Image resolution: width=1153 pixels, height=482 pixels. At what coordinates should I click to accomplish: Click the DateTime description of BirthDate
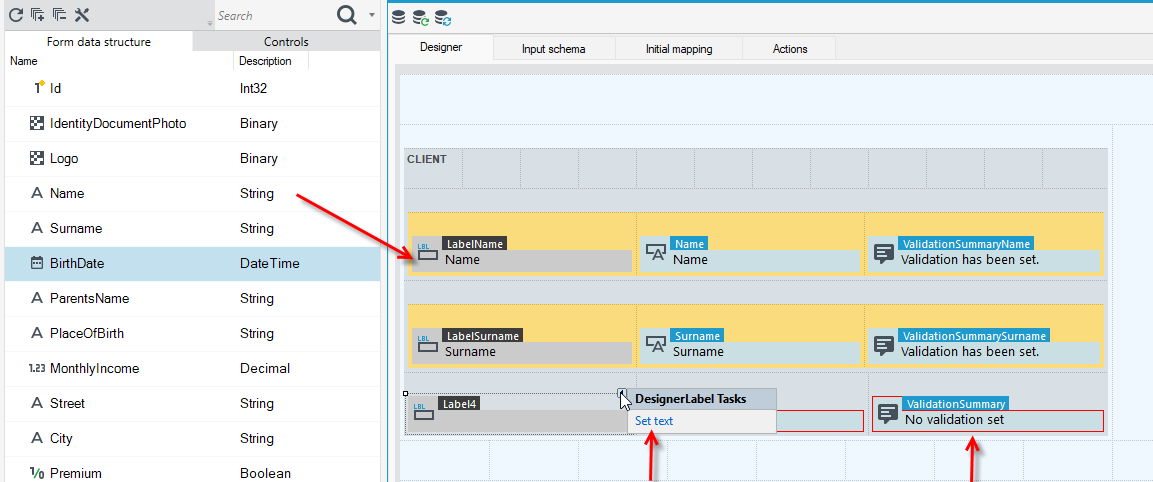(270, 263)
